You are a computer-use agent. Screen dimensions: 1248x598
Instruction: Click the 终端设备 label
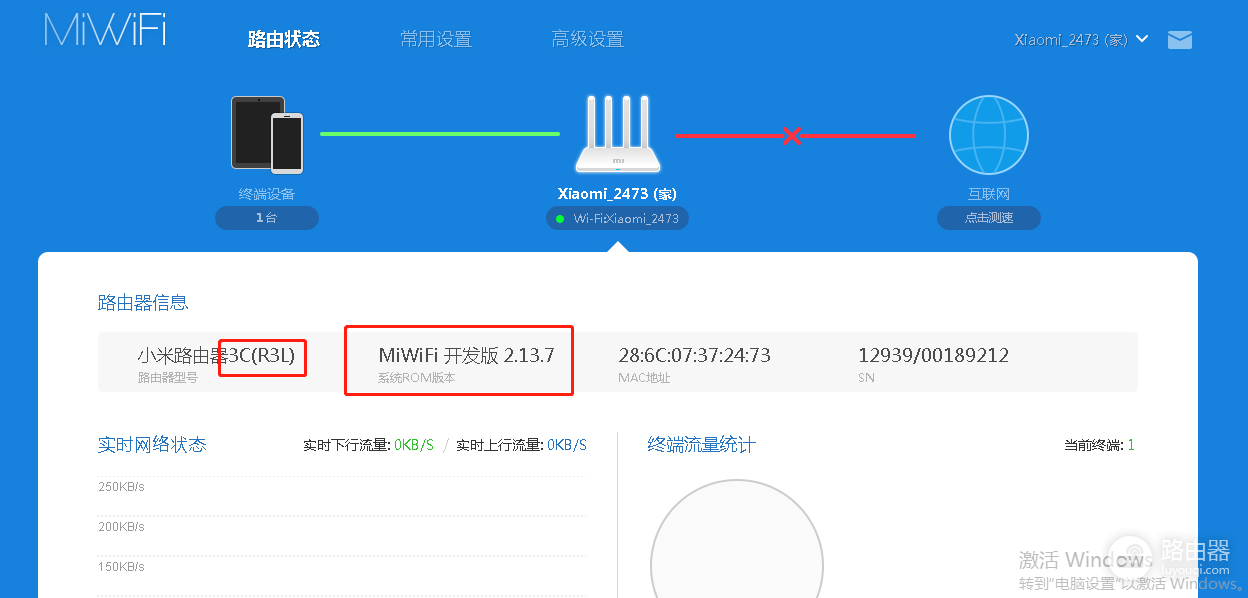[x=267, y=194]
